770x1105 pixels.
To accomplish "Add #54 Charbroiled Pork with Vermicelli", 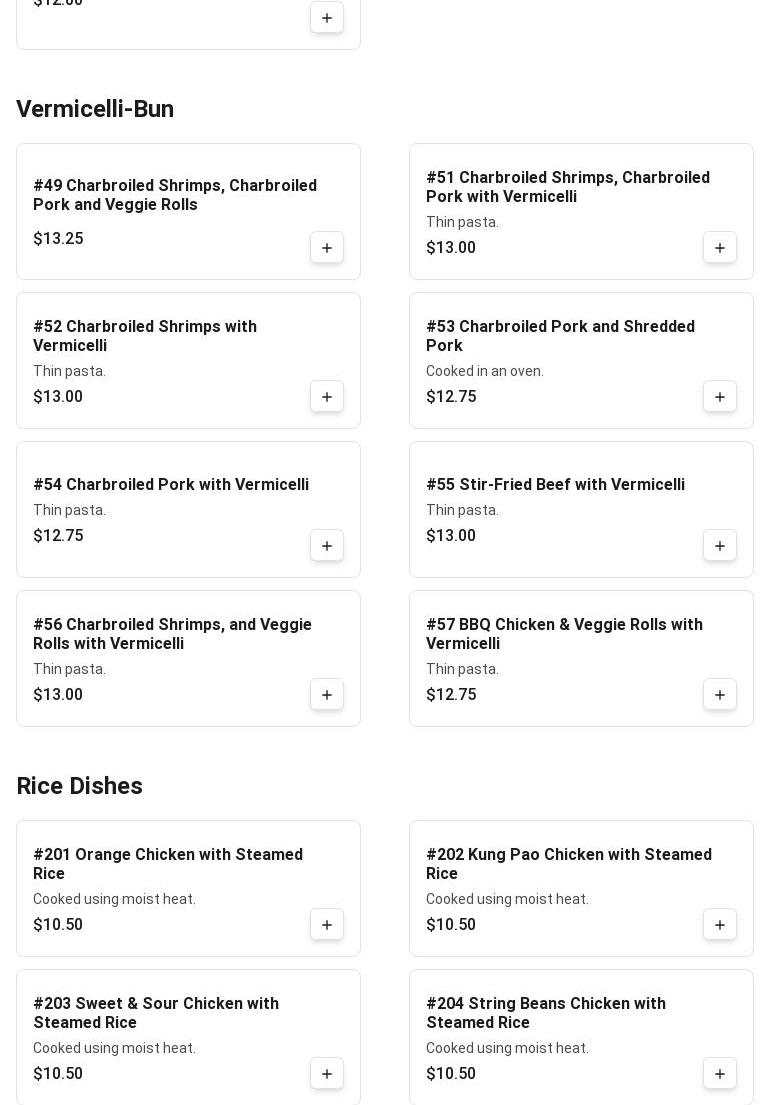I will click(327, 546).
